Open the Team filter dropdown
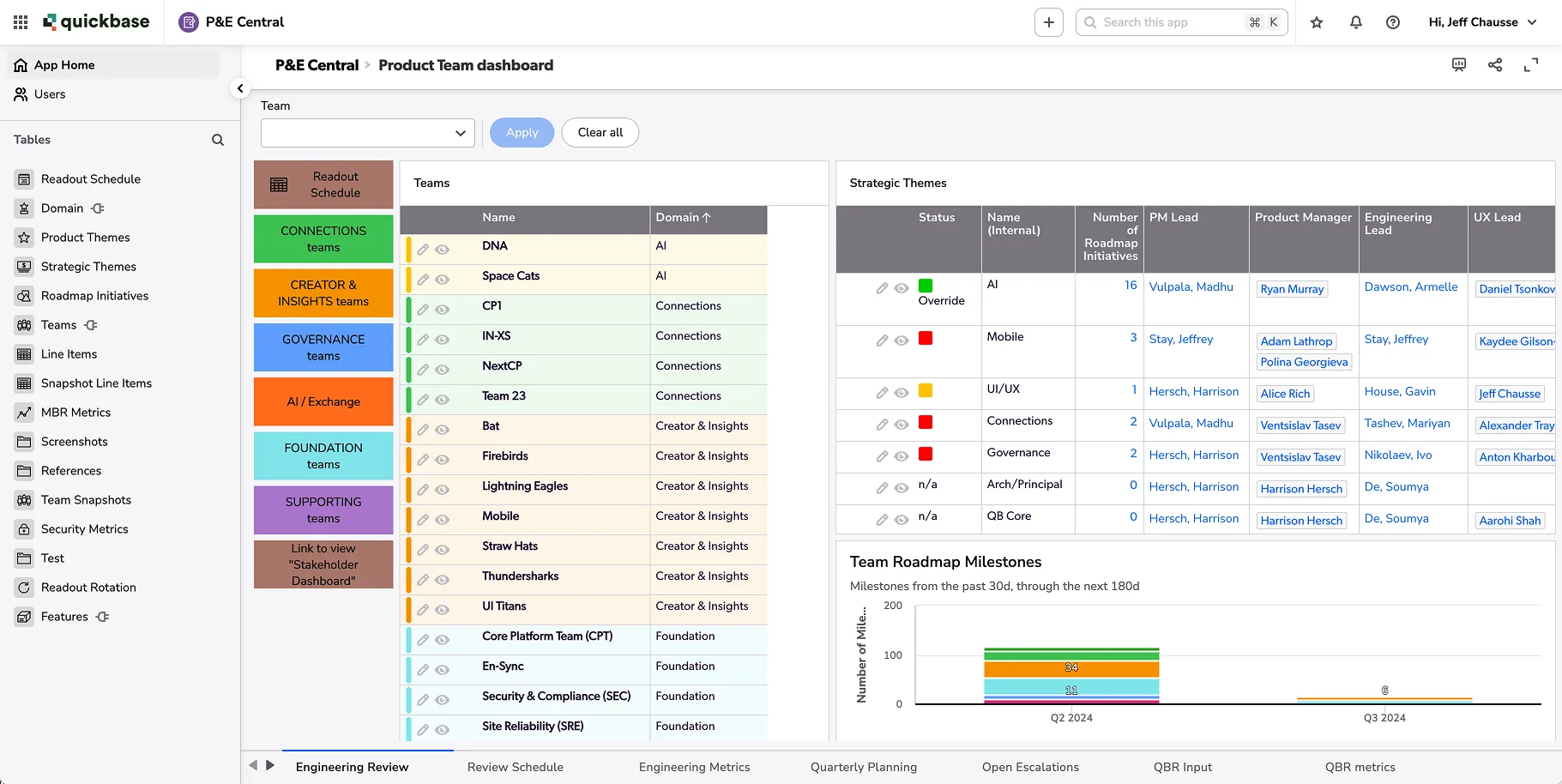 click(368, 133)
